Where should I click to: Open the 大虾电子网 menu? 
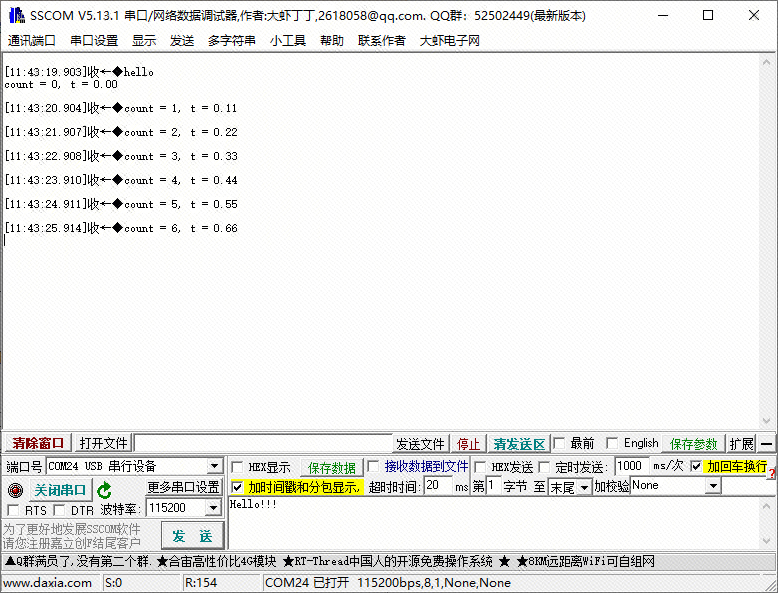tap(450, 40)
